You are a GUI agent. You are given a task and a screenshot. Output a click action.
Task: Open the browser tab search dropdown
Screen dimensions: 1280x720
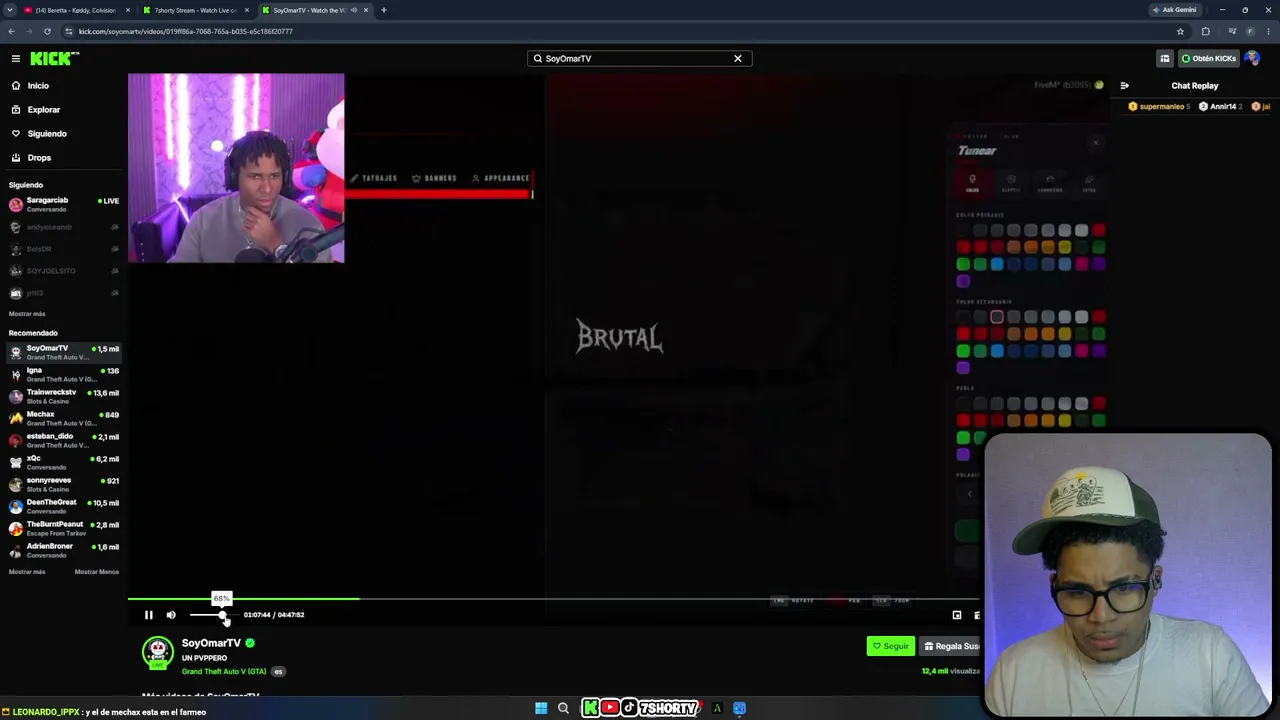click(9, 10)
